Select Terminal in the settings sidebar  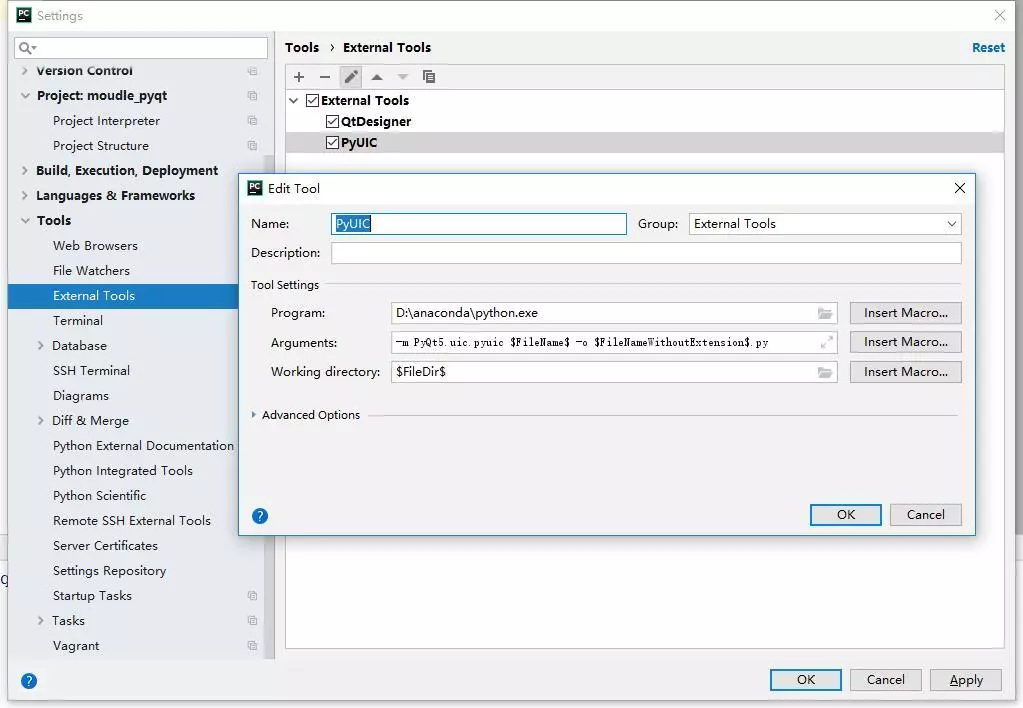tap(80, 320)
